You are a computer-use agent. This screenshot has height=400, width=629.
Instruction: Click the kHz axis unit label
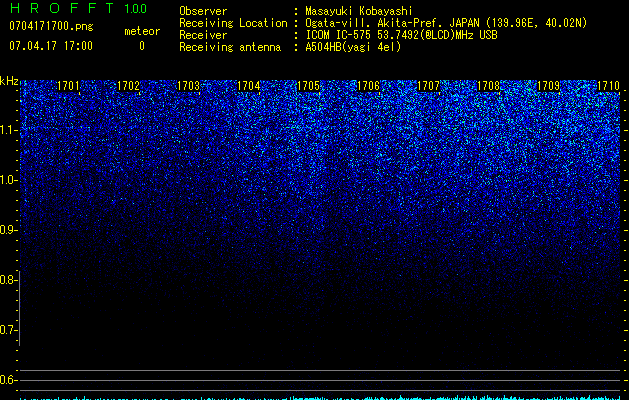9,81
